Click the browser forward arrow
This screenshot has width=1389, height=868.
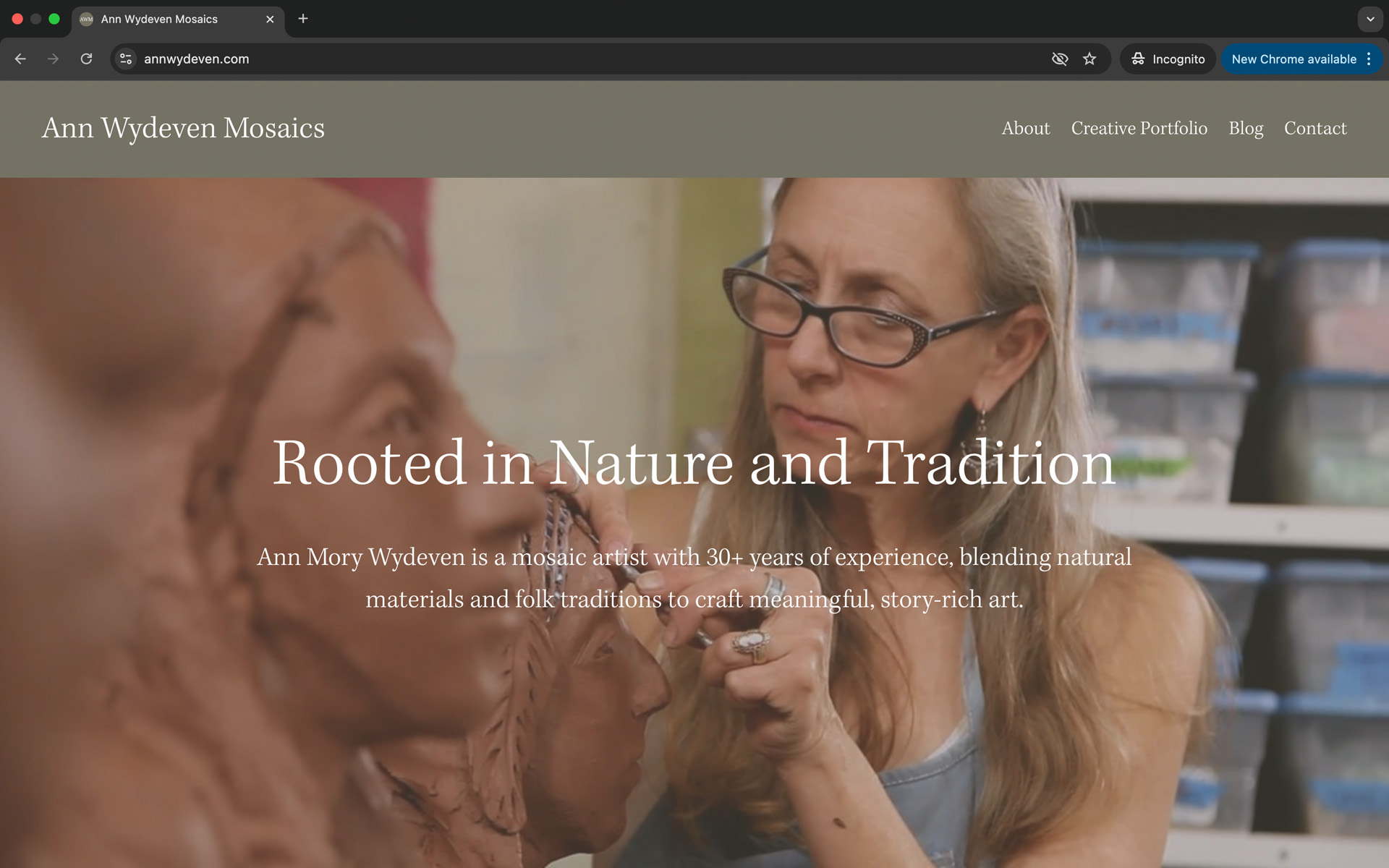tap(53, 59)
